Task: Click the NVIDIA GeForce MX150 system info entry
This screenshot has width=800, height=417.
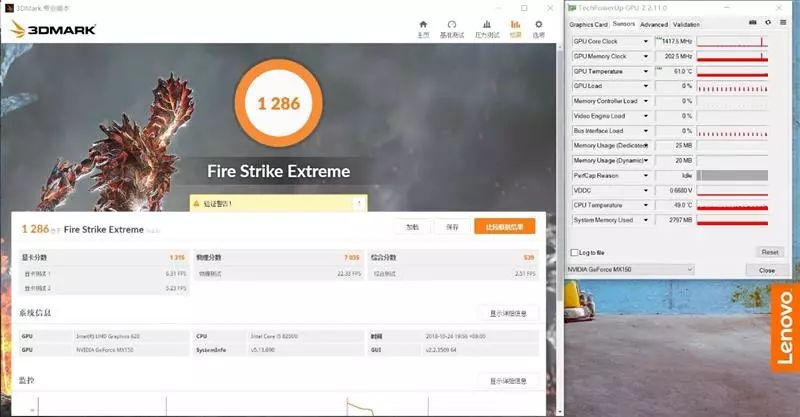Action: click(105, 350)
